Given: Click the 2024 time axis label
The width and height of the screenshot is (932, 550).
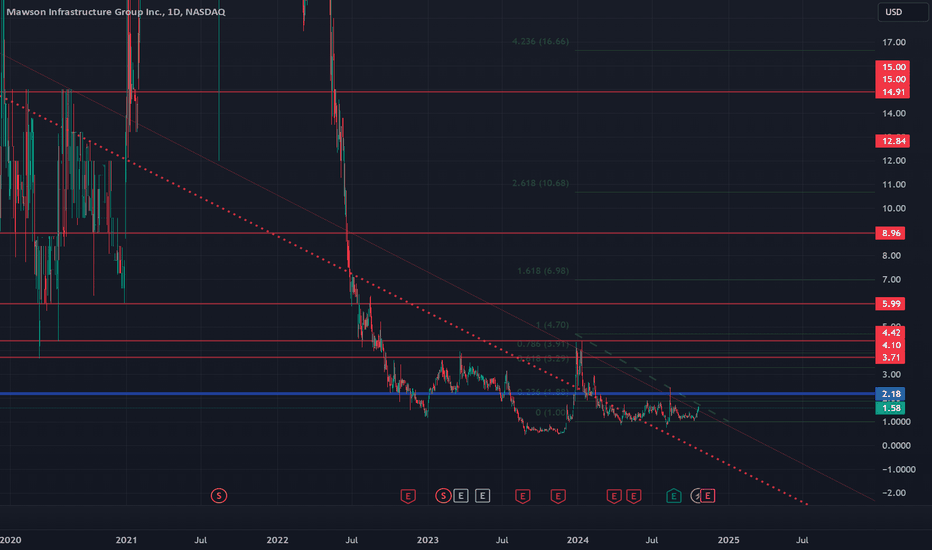Looking at the screenshot, I should 578,540.
